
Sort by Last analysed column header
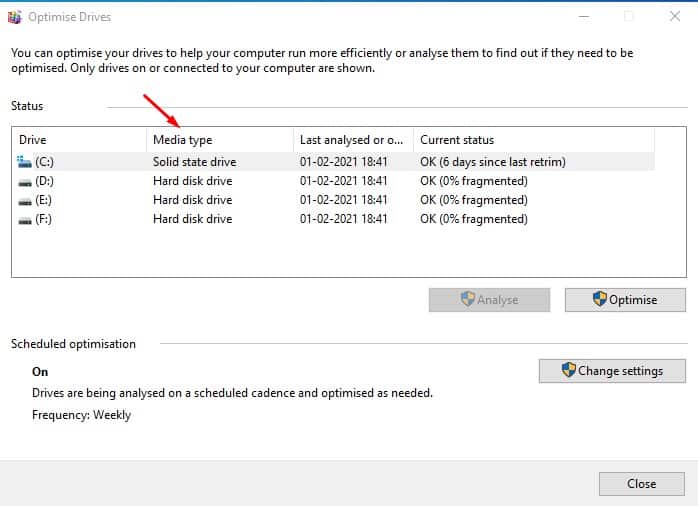pyautogui.click(x=353, y=140)
